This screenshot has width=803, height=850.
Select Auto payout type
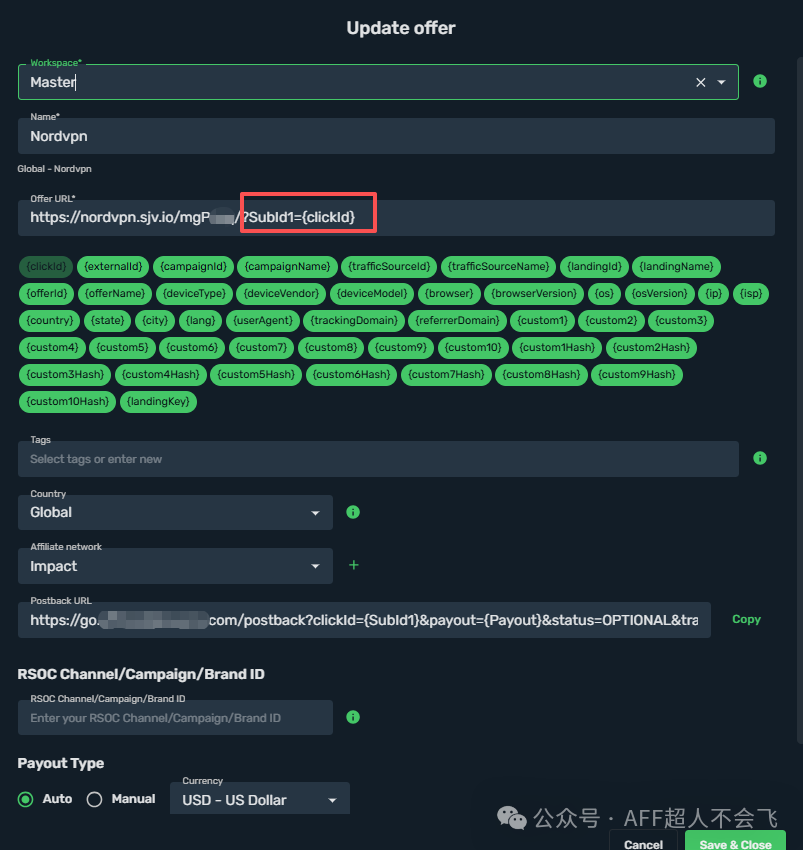[x=25, y=799]
